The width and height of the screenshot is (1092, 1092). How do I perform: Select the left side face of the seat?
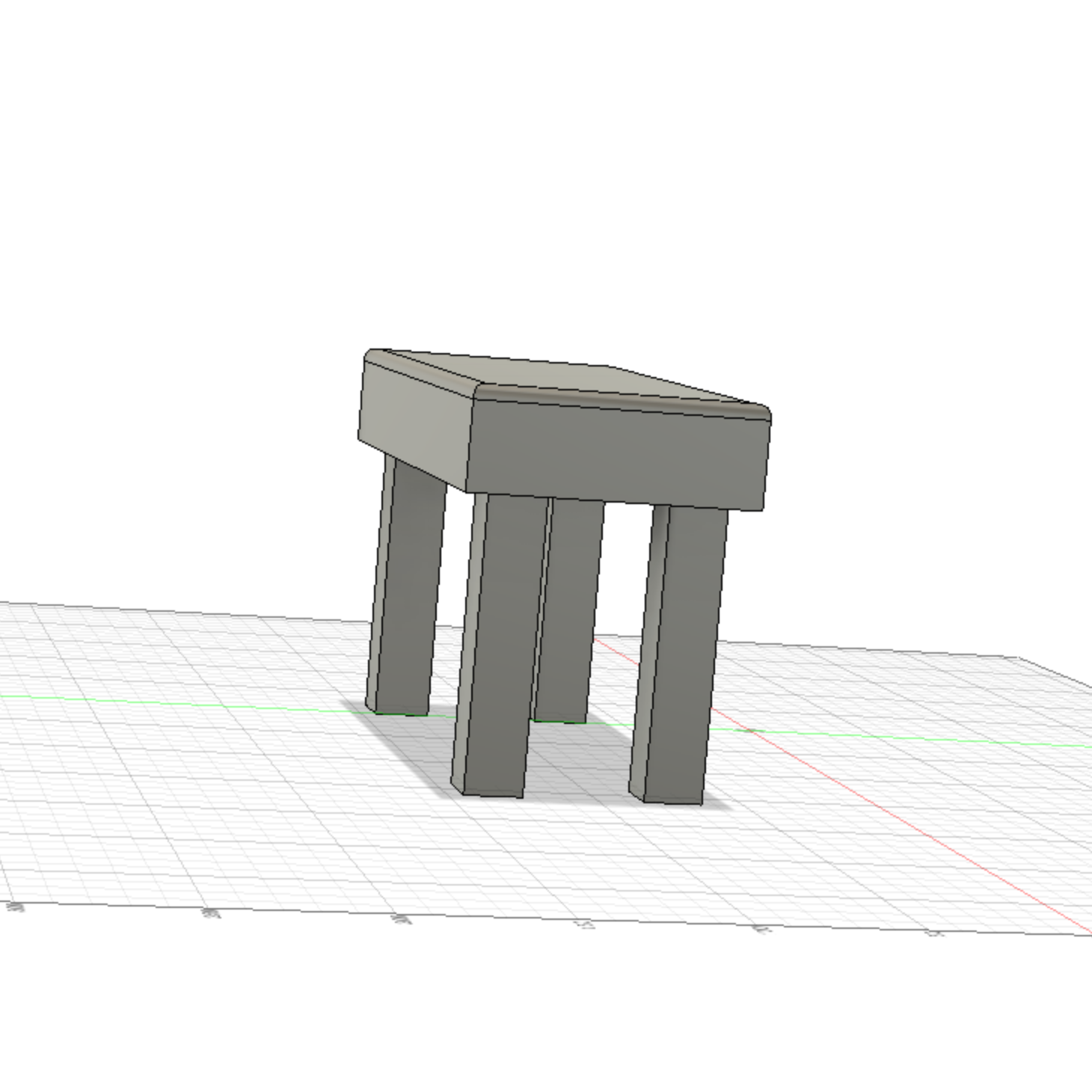coord(416,422)
